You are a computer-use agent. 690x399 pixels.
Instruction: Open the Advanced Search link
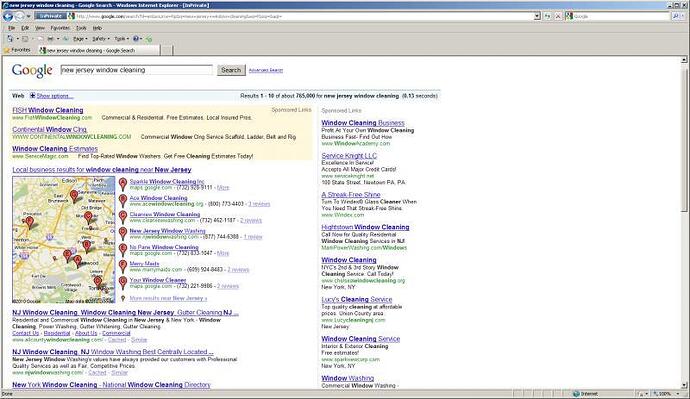(266, 70)
